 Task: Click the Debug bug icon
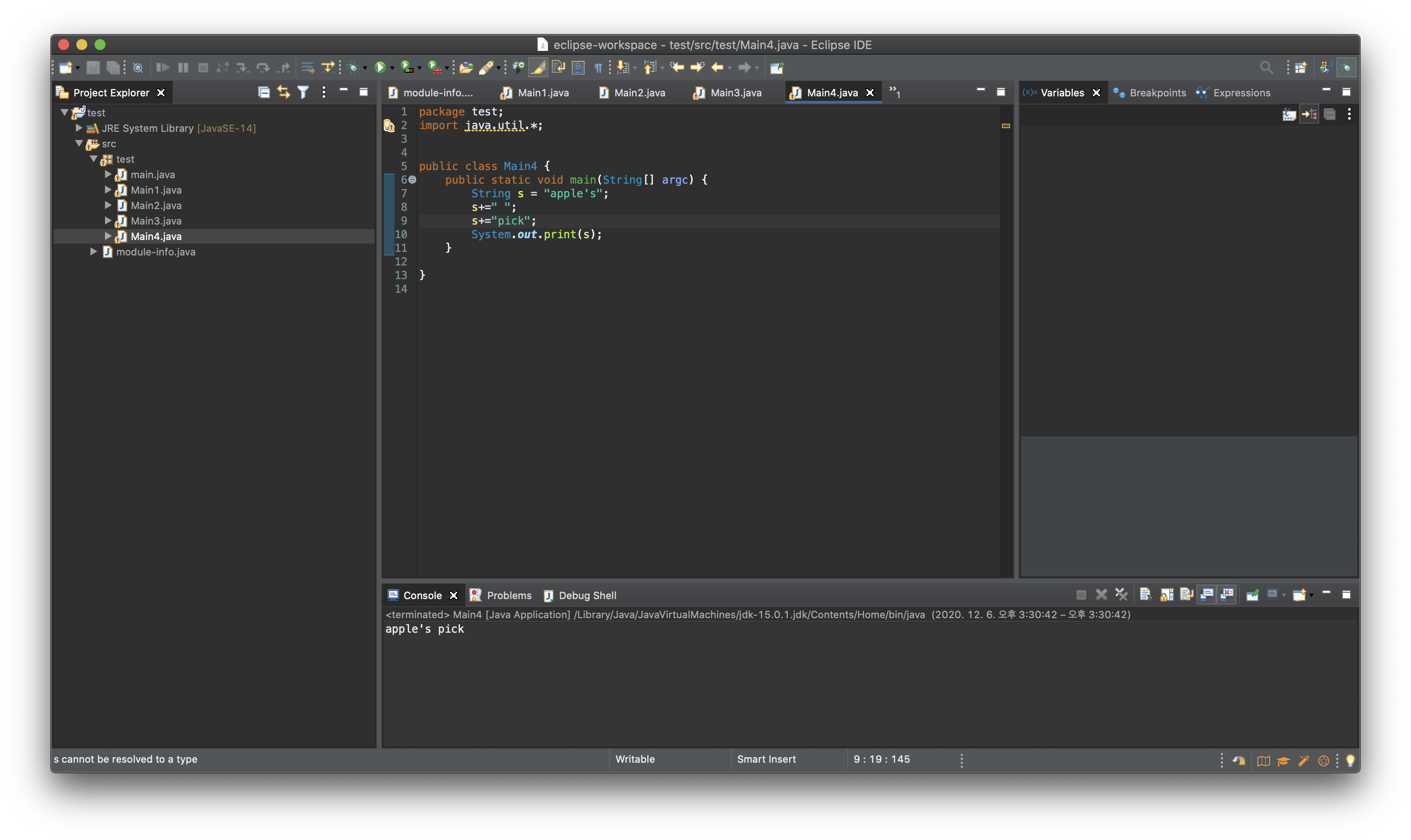(354, 68)
